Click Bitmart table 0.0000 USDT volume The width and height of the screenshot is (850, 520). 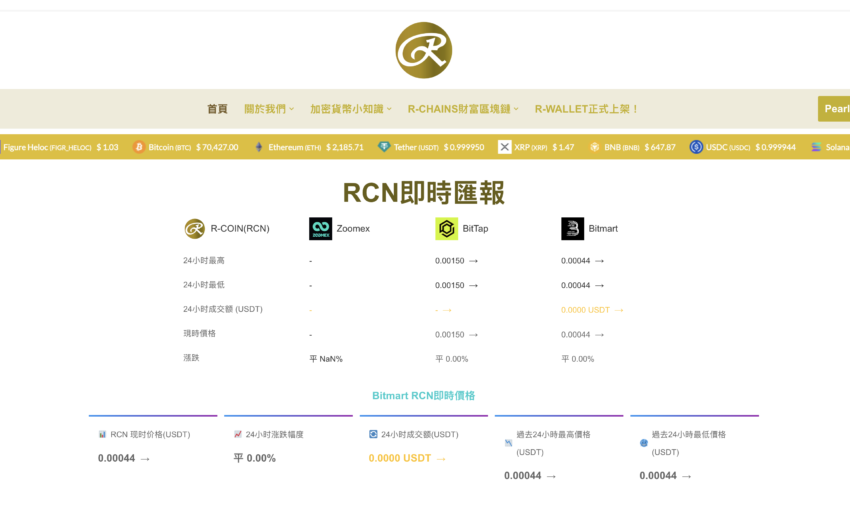coord(585,310)
